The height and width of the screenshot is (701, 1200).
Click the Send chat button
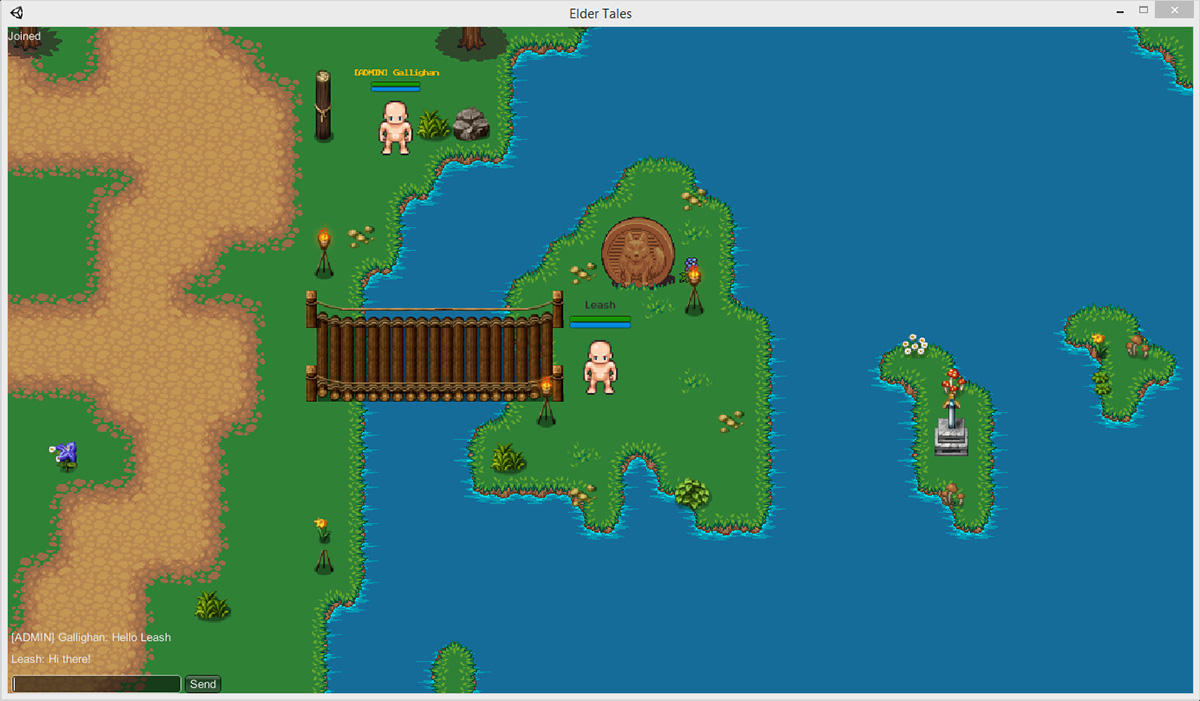click(203, 684)
